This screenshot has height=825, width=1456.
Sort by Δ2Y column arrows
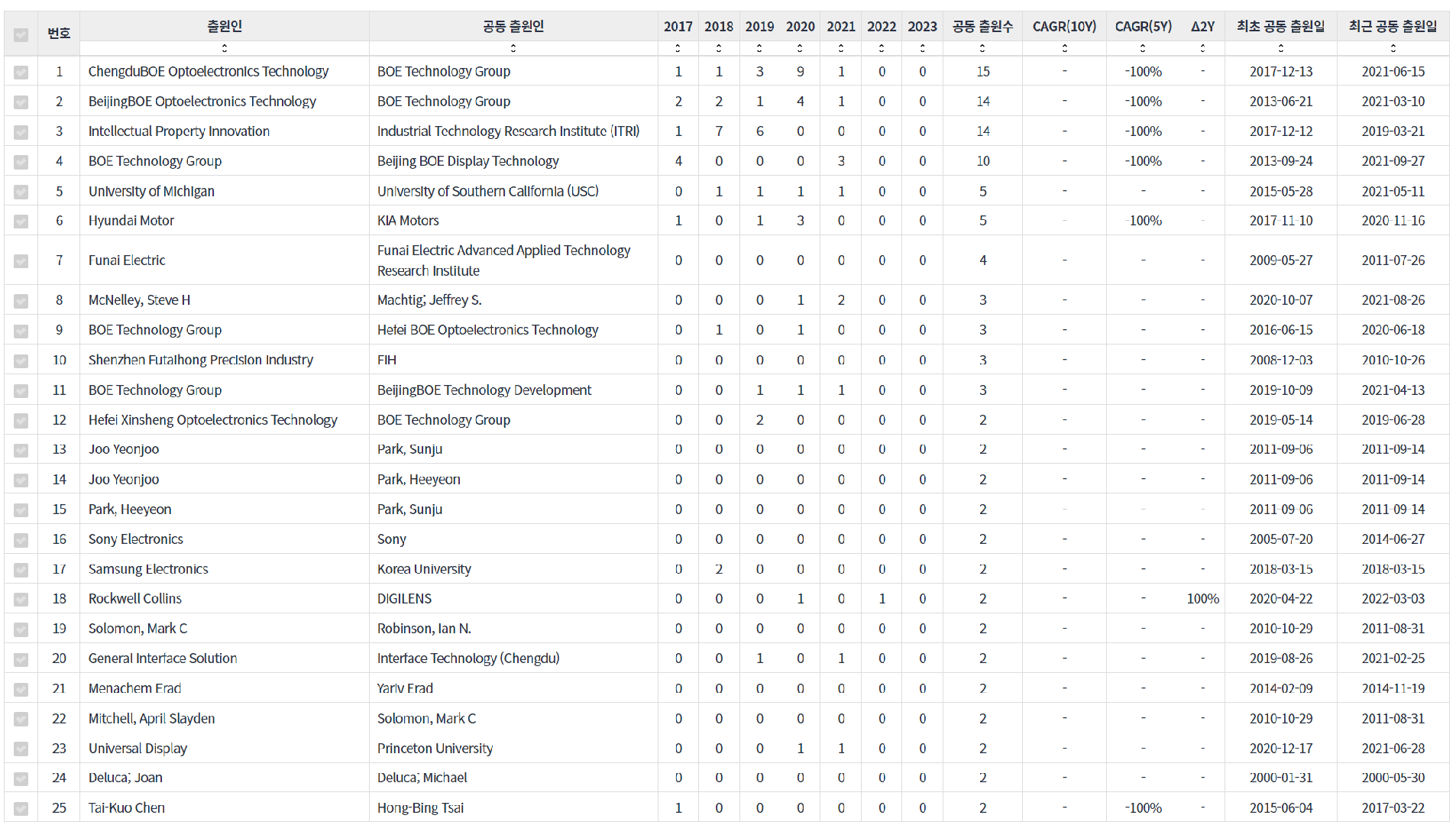[1203, 48]
